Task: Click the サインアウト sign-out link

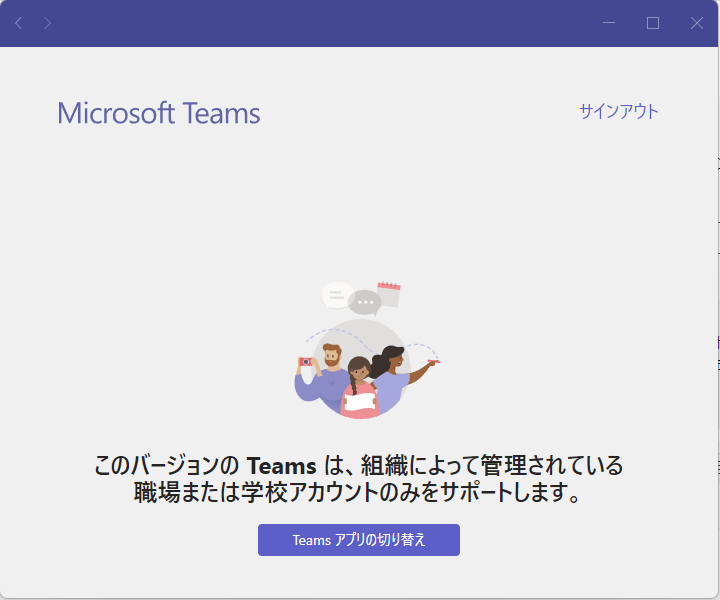Action: click(x=619, y=112)
